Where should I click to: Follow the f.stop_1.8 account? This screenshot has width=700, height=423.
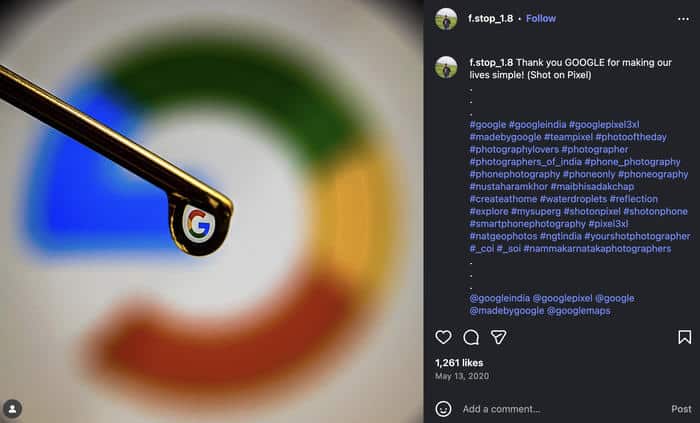point(541,18)
